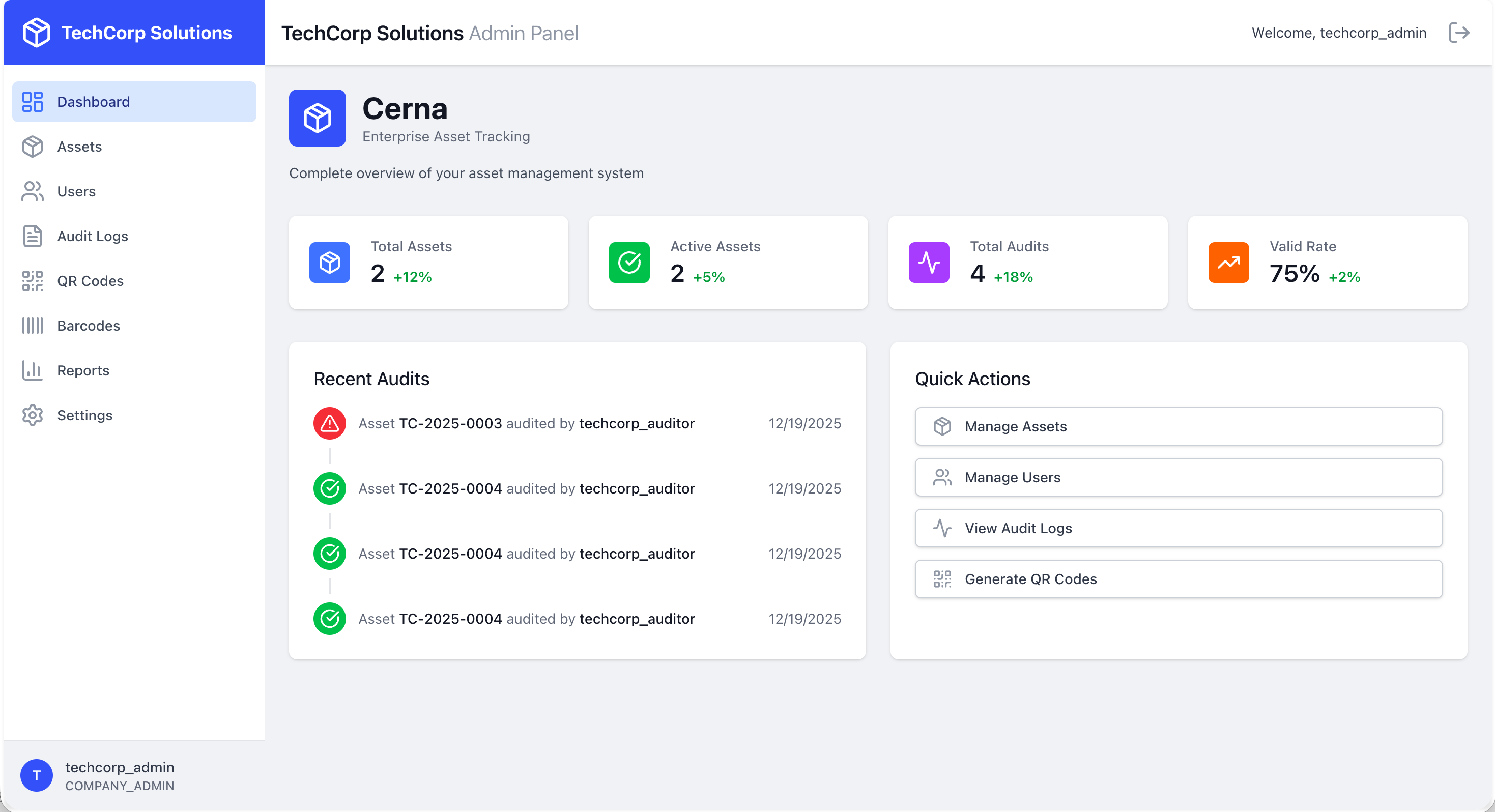Open the Assets sidebar menu item

[x=79, y=147]
